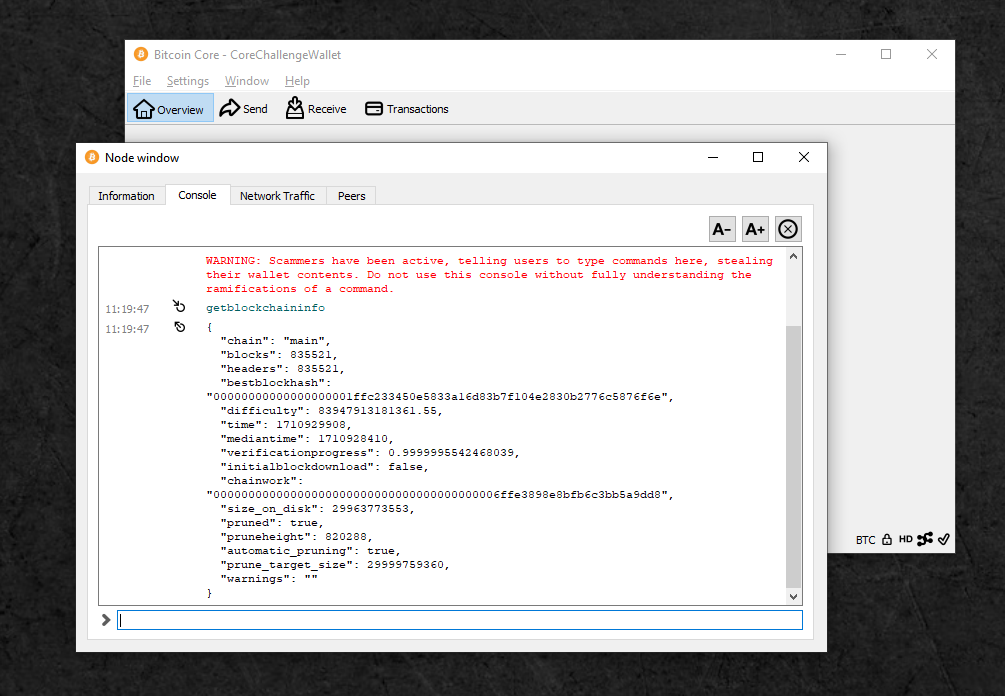Close the Bitcoin Core main window

point(932,54)
